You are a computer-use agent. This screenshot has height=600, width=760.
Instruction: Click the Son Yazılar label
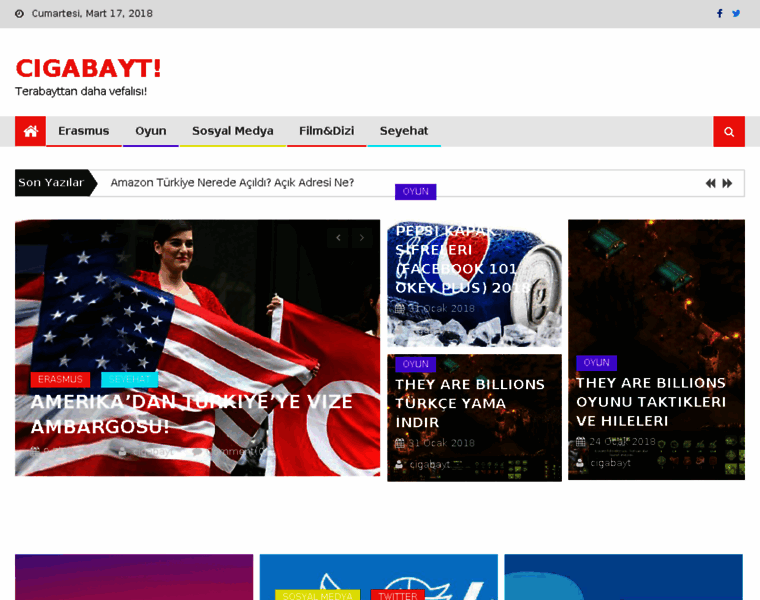(x=51, y=183)
